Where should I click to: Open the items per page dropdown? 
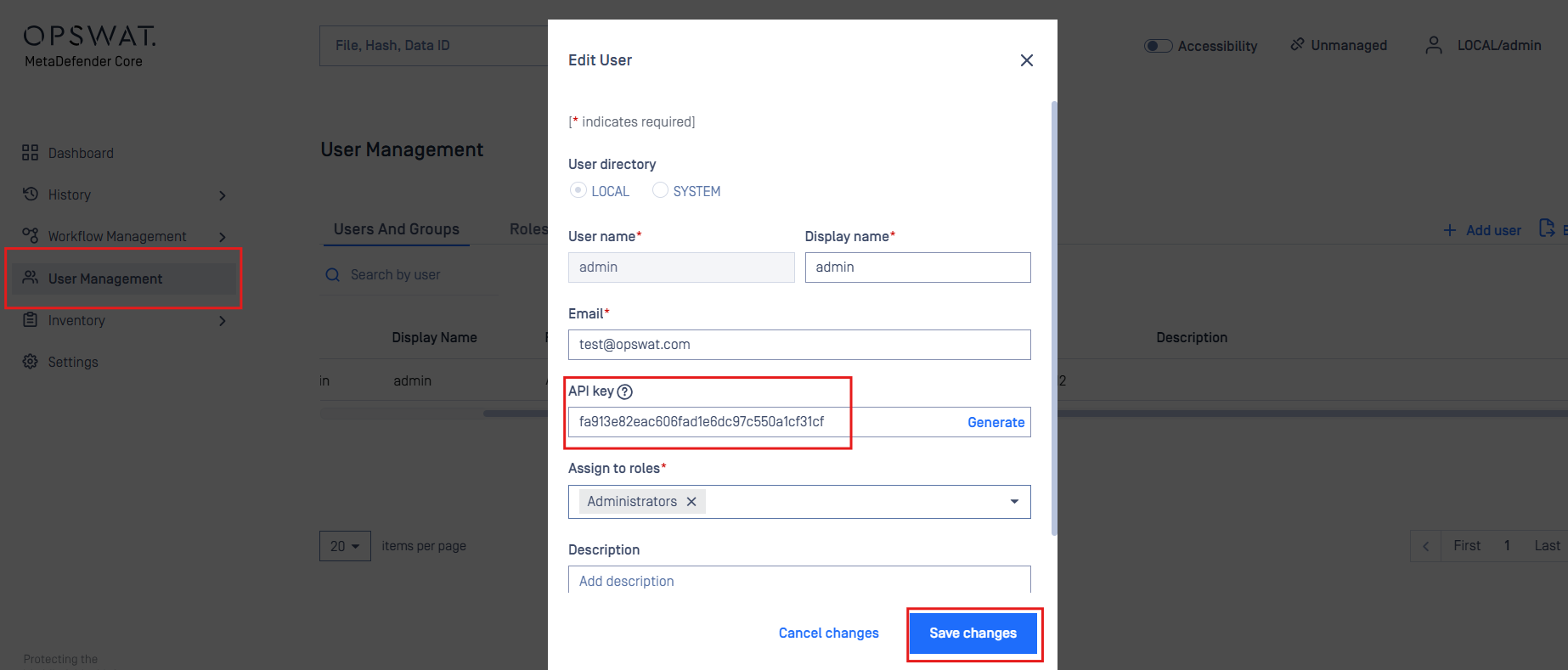pos(345,546)
